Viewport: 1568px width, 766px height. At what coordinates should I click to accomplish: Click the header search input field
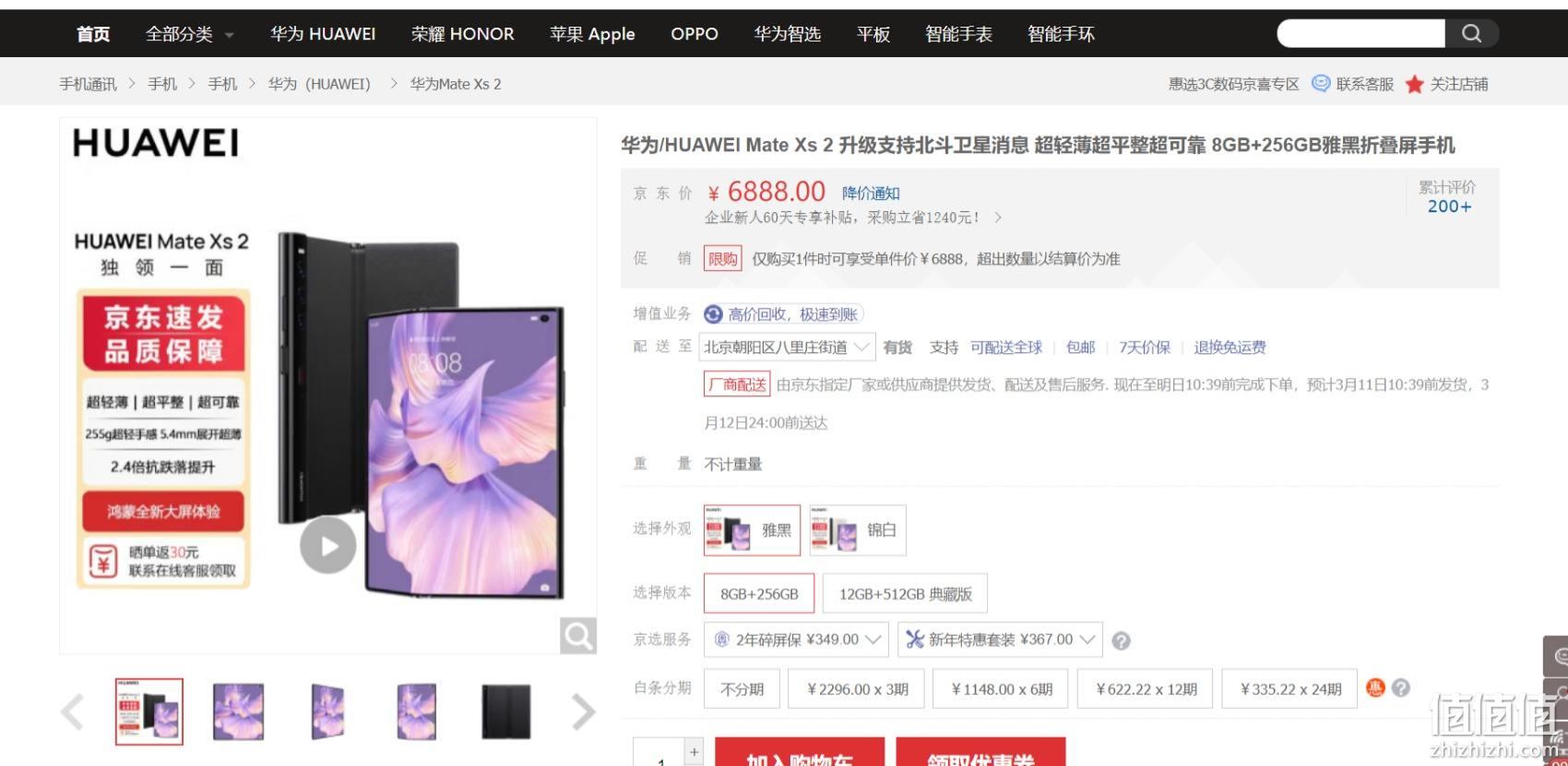click(1360, 34)
